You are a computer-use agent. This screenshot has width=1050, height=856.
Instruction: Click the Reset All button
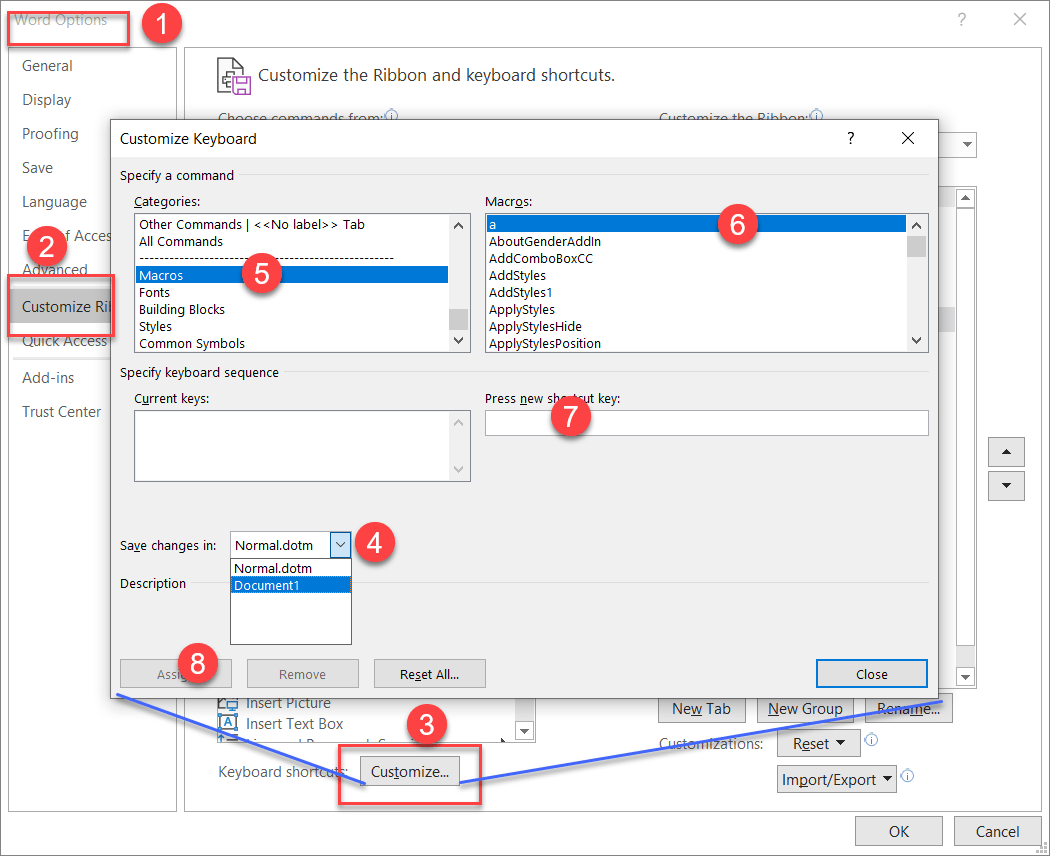(x=429, y=673)
